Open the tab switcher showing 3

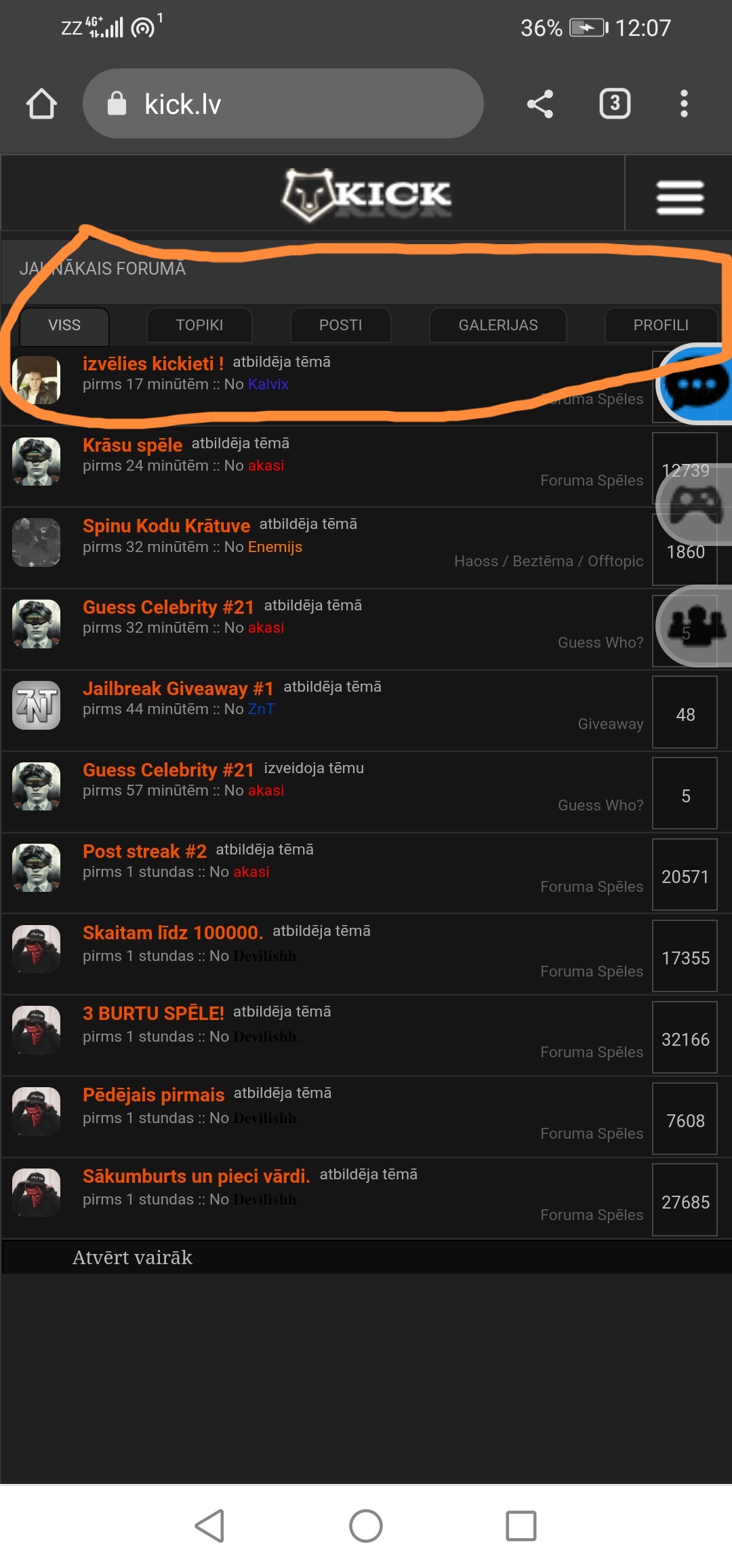[x=615, y=104]
